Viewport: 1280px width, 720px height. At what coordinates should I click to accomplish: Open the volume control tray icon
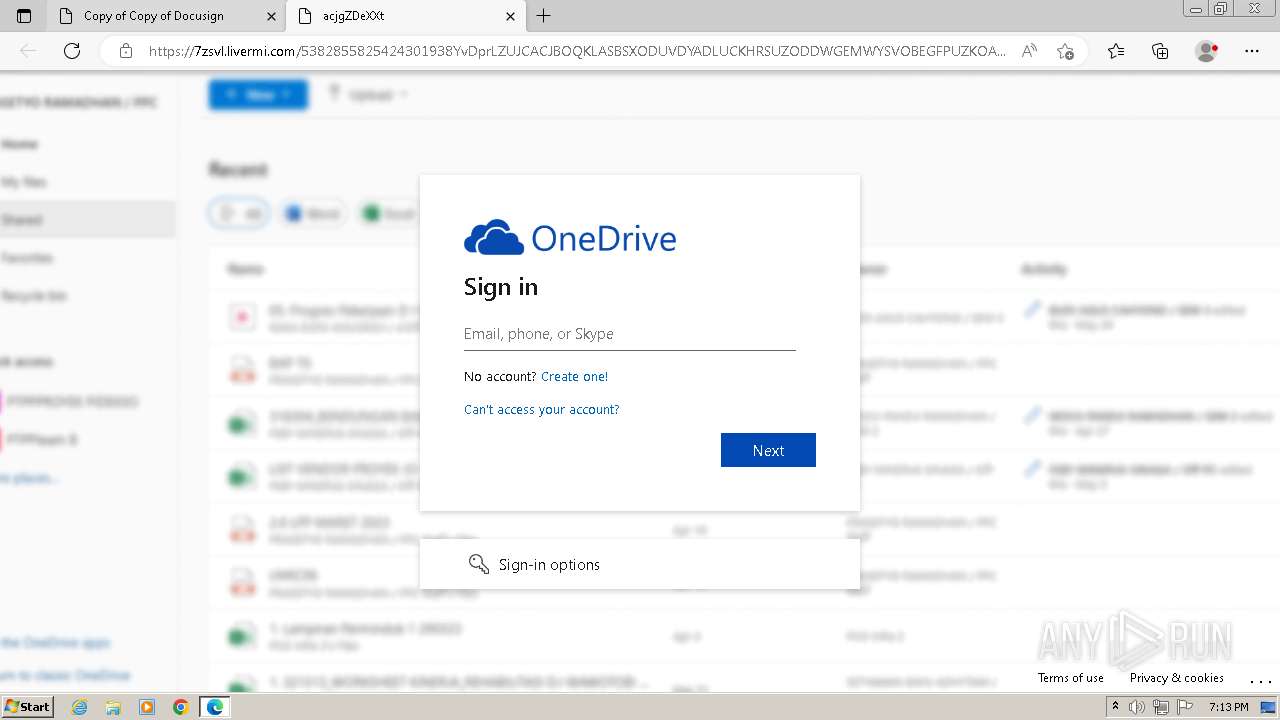point(1138,707)
